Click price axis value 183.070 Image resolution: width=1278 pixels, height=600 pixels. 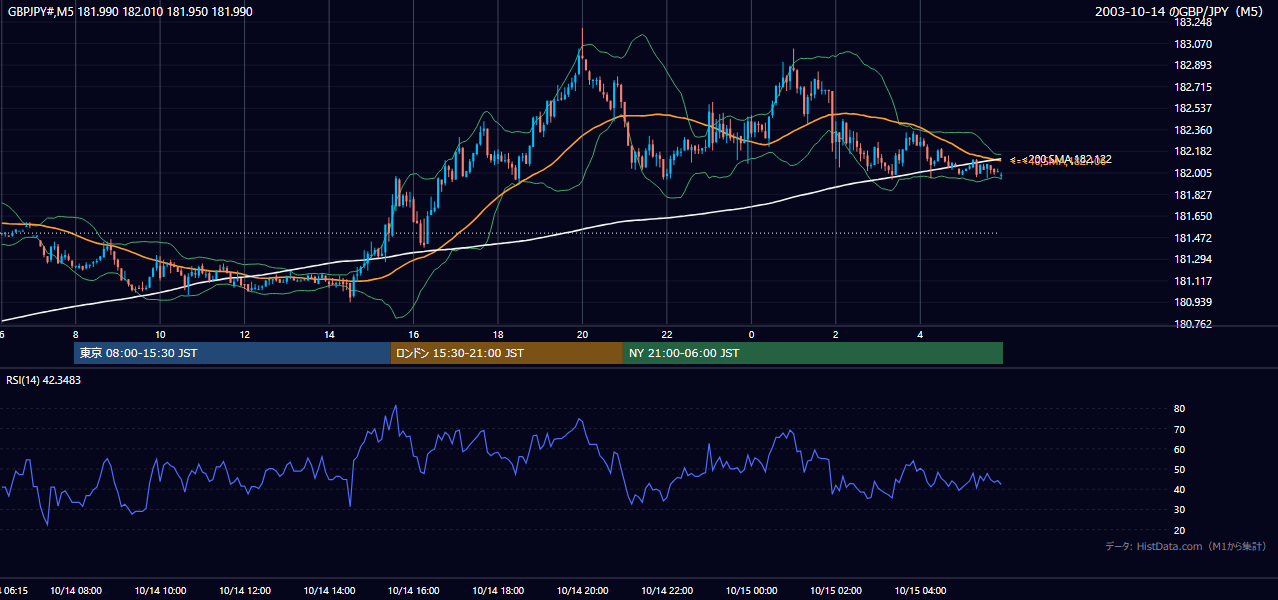coord(1194,44)
